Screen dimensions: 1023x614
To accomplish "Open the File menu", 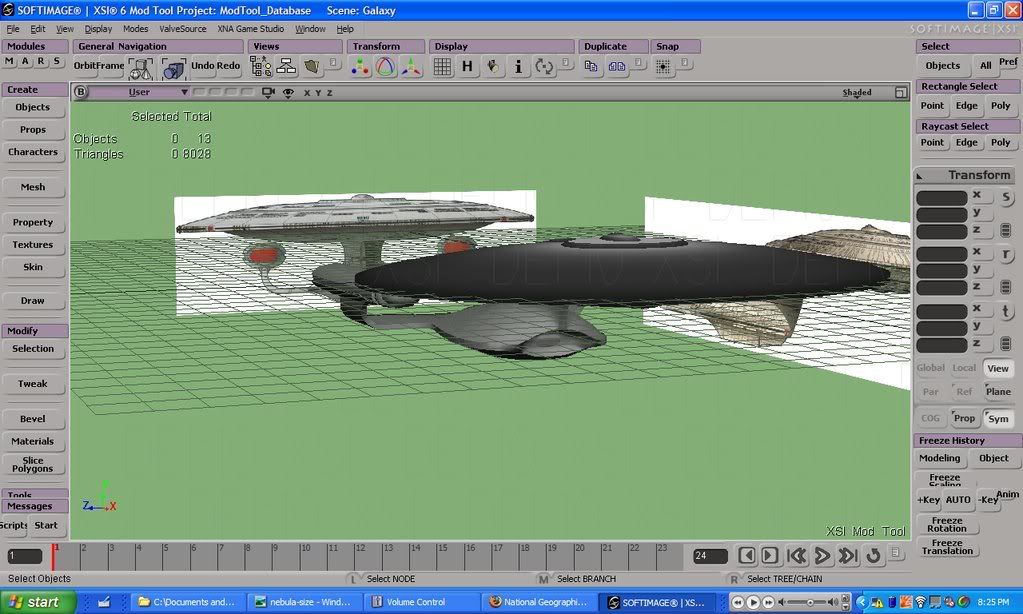I will tap(13, 29).
